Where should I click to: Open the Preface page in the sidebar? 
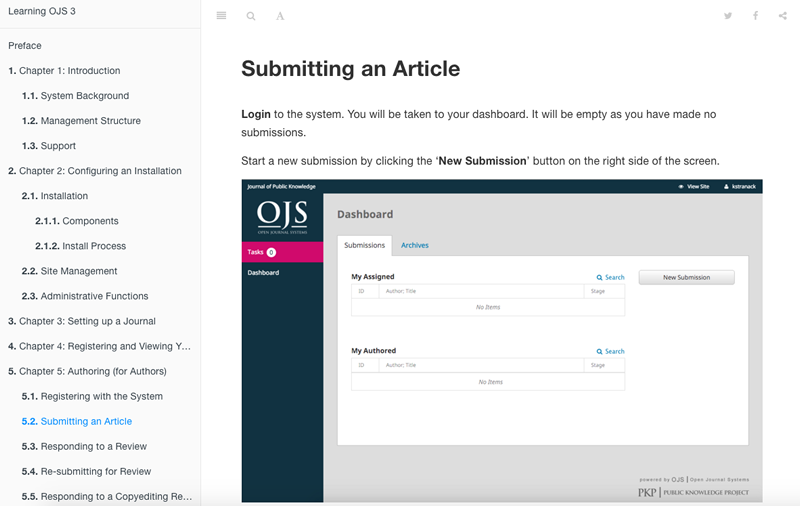coord(25,46)
